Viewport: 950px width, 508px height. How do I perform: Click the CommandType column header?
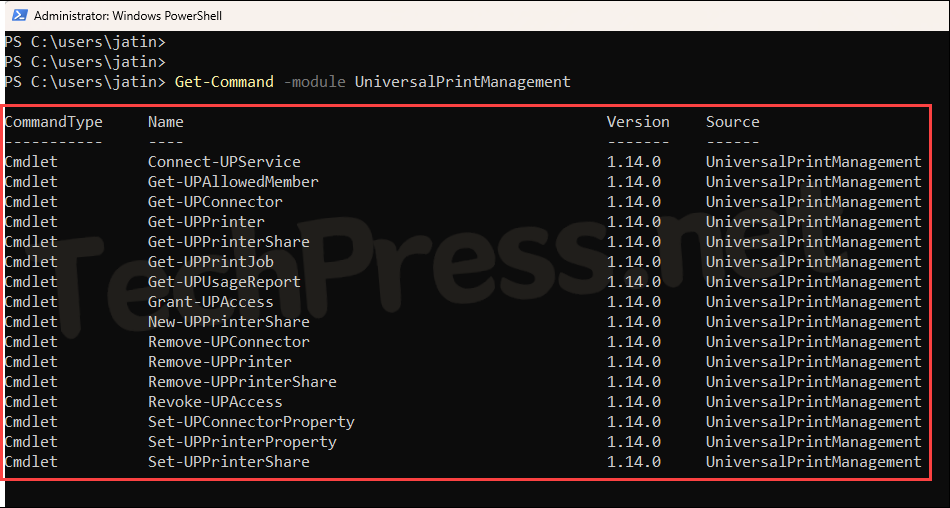[54, 122]
